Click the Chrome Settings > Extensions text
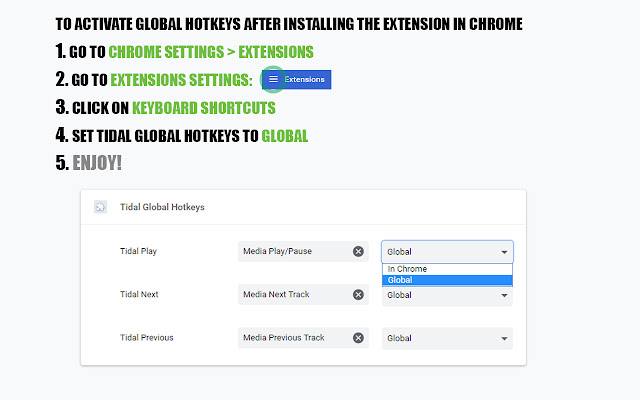 [211, 52]
